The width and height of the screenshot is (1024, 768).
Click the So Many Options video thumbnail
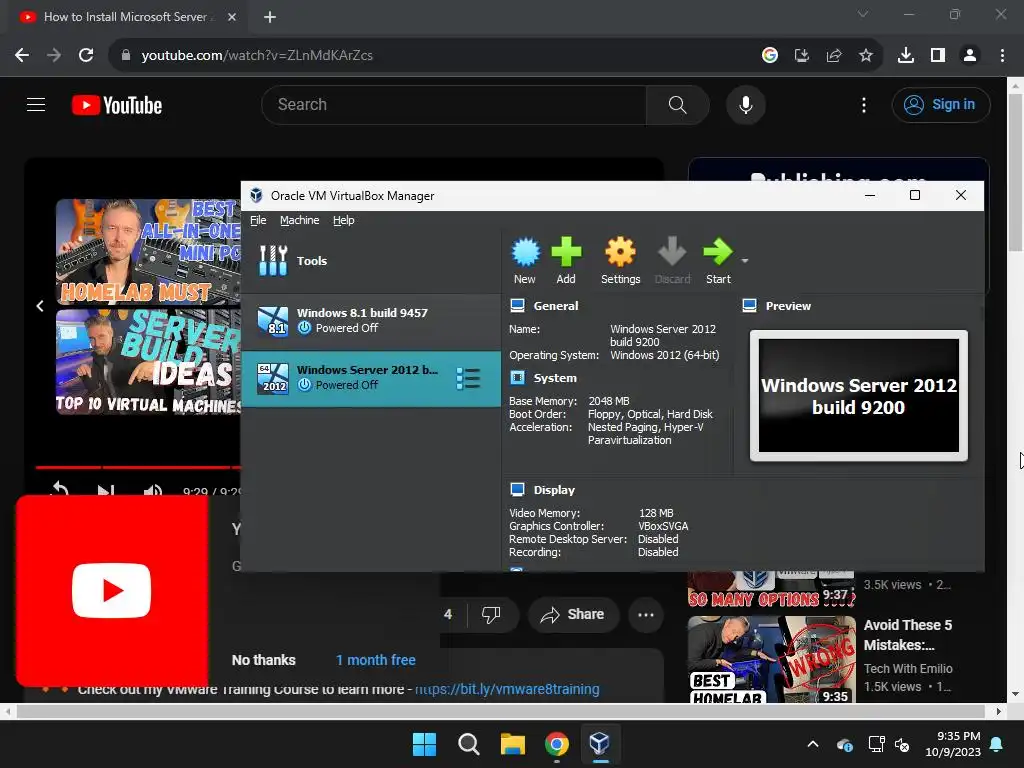(x=771, y=590)
